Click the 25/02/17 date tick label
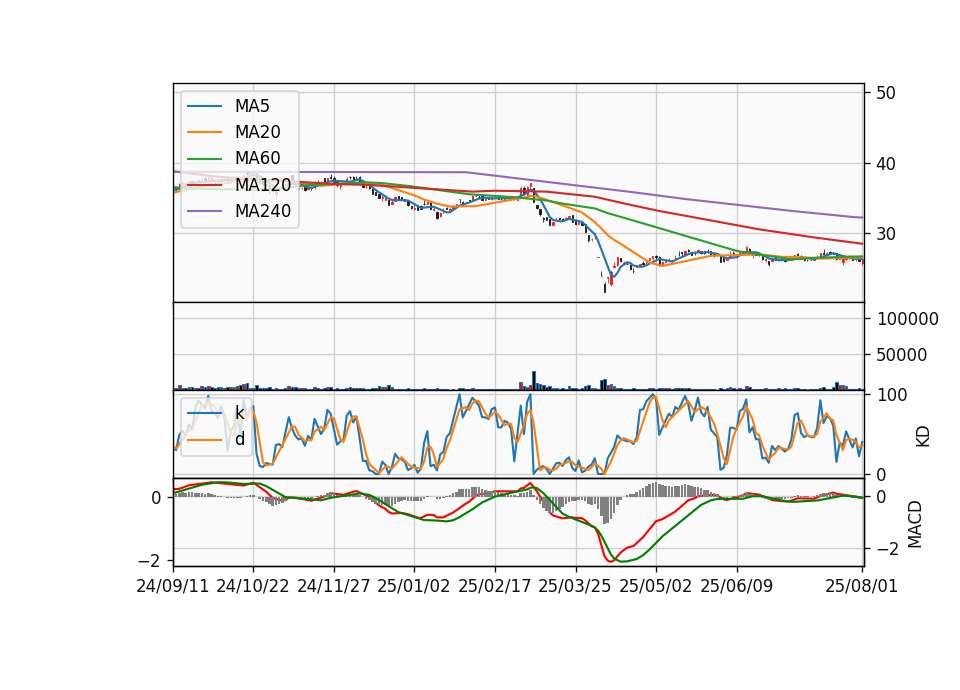The height and width of the screenshot is (690, 960). tap(495, 586)
